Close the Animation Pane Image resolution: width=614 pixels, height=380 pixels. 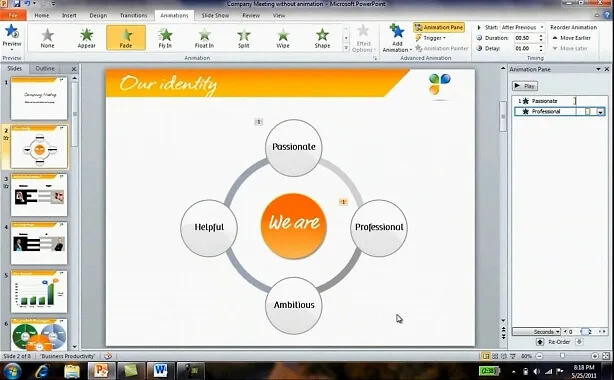607,69
